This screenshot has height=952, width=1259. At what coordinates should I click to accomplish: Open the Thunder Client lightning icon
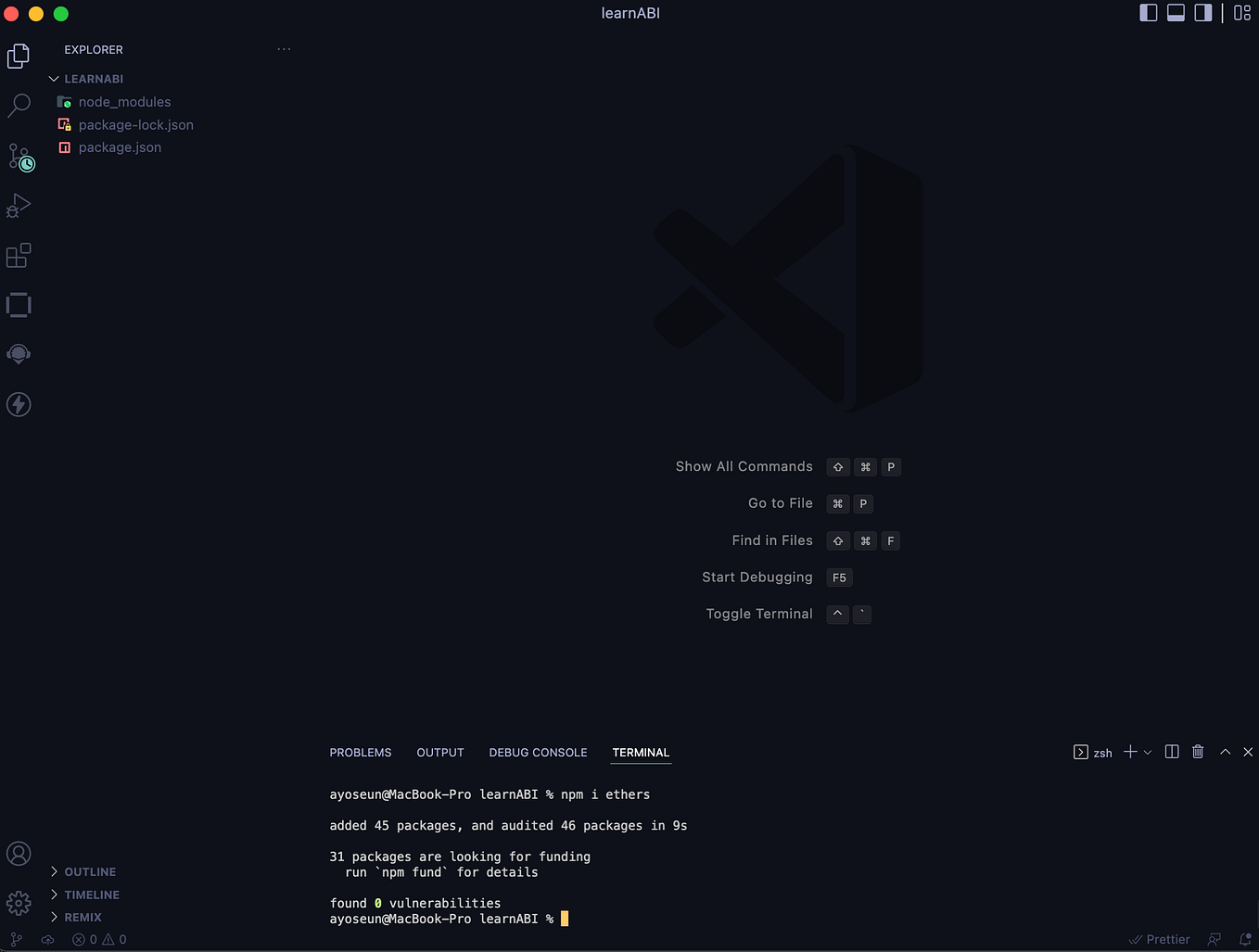[x=19, y=404]
